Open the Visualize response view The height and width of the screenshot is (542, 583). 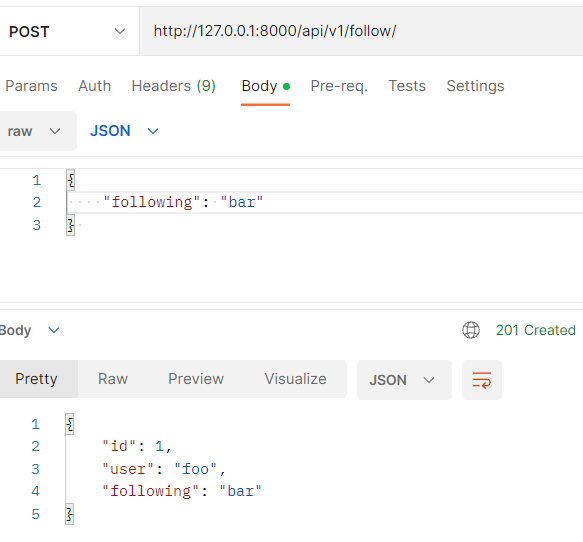click(x=296, y=379)
